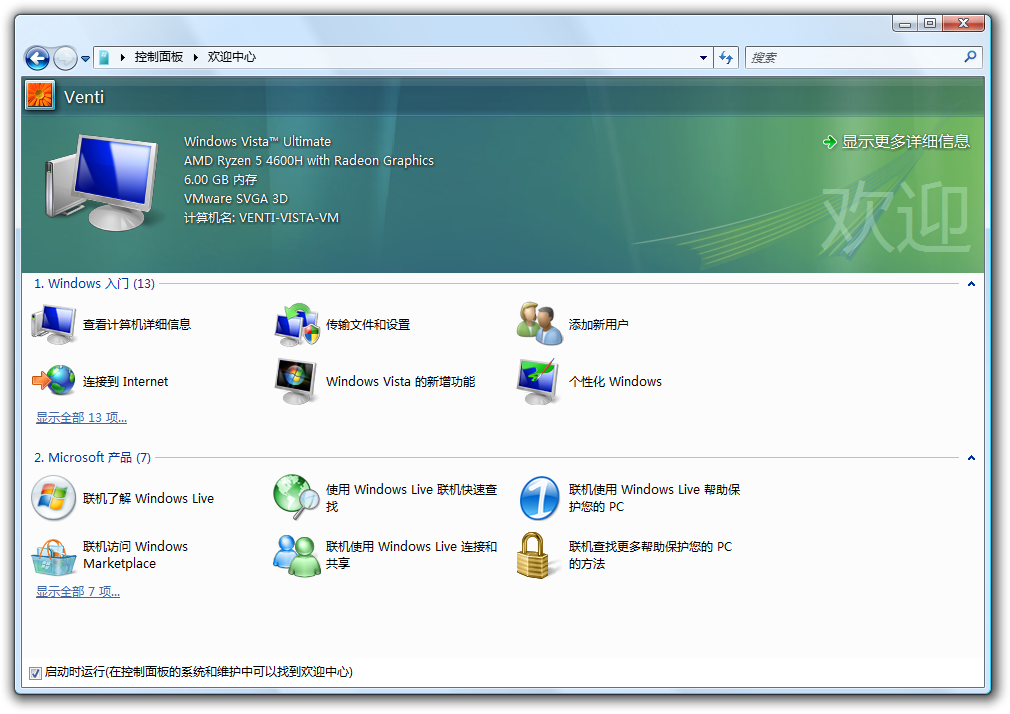This screenshot has width=1010, height=714.
Task: Click the Venti user account picture
Action: pos(39,95)
